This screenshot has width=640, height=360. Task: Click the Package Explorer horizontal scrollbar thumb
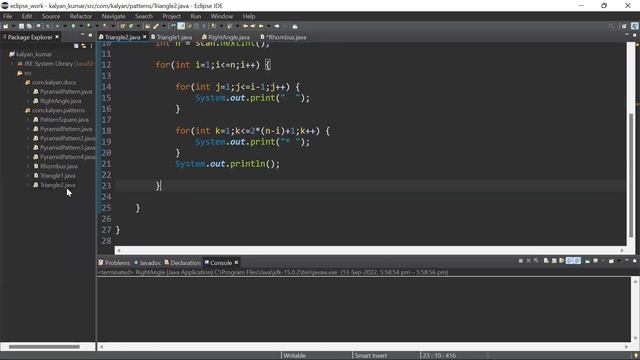click(x=44, y=347)
